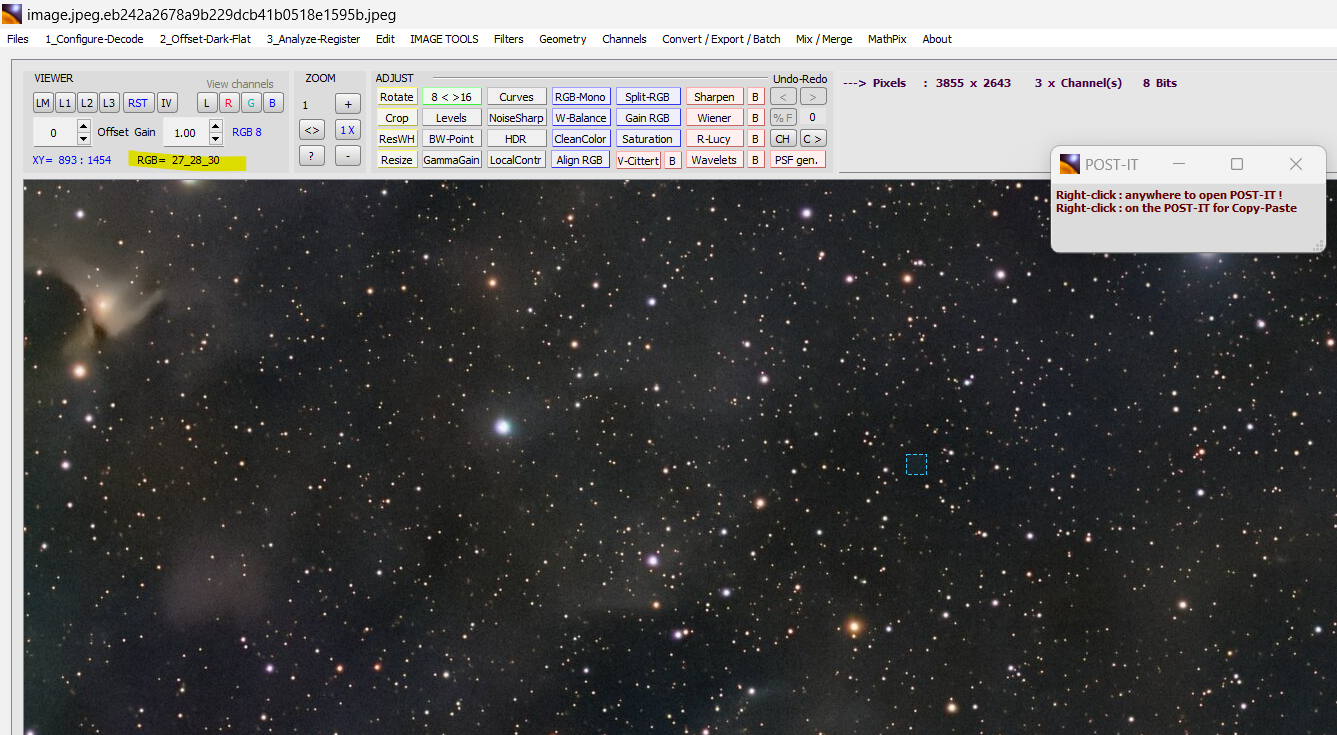Select viewer layer L2
The image size is (1337, 735).
(87, 103)
